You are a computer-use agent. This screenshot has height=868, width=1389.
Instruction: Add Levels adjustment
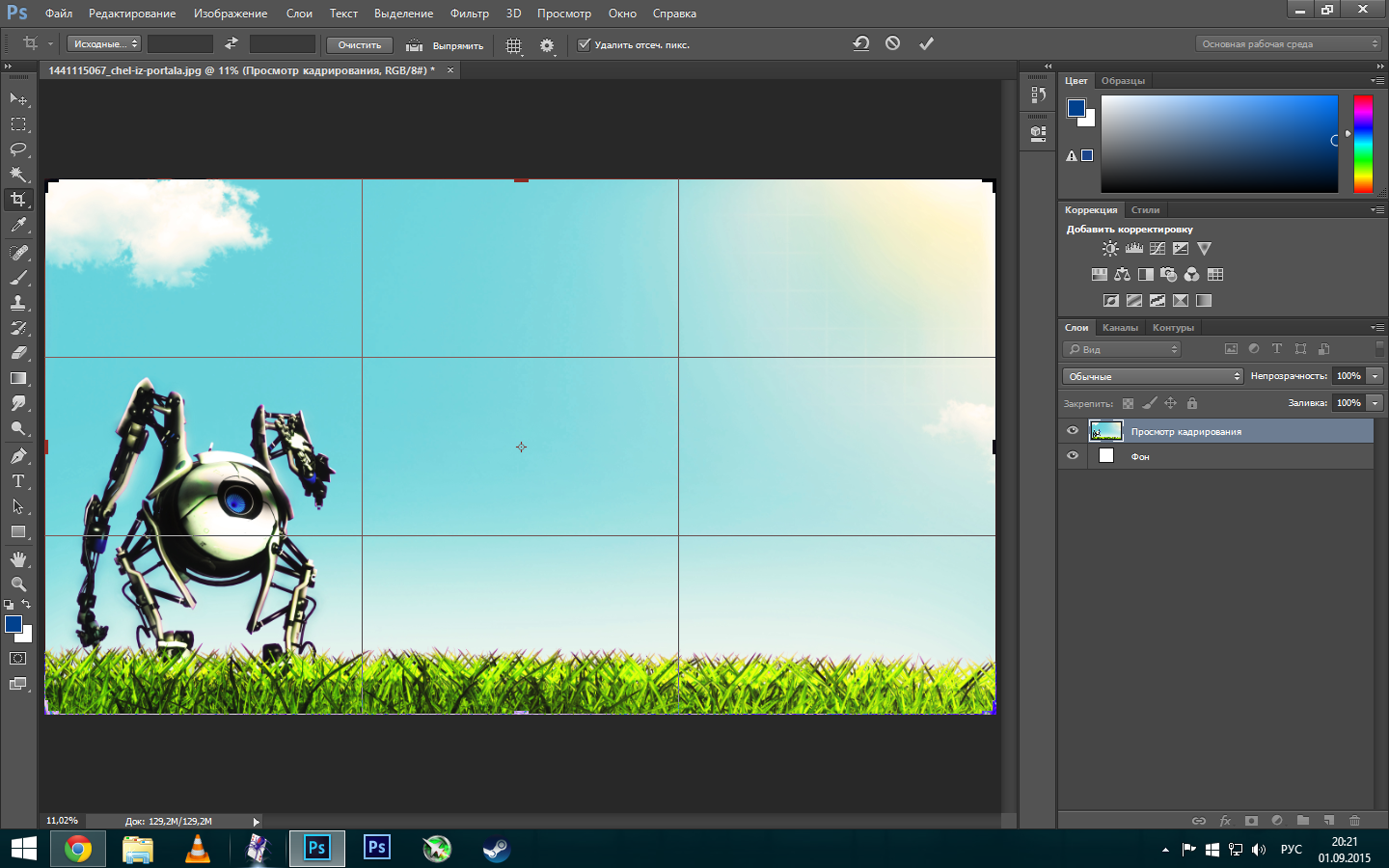(x=1134, y=249)
